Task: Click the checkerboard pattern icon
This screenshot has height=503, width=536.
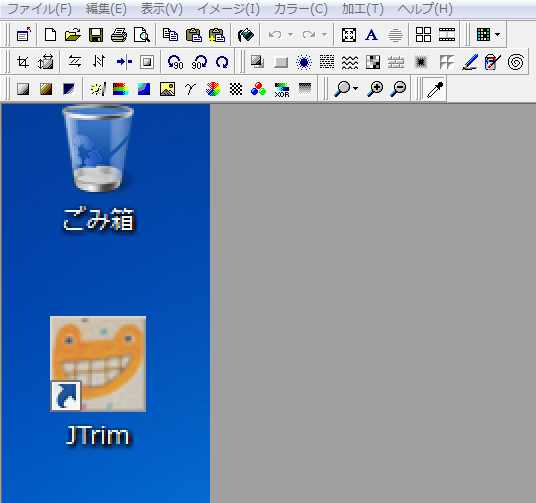Action: pyautogui.click(x=236, y=89)
